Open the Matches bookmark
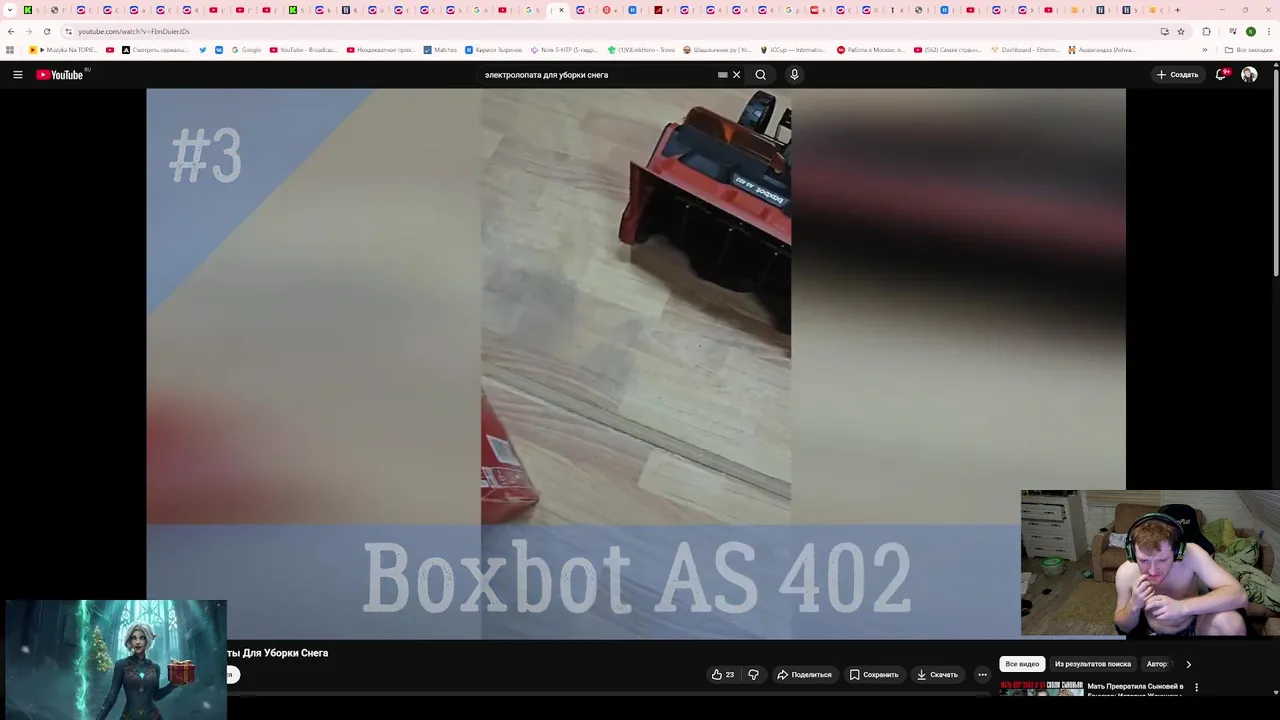This screenshot has height=720, width=1280. 440,49
